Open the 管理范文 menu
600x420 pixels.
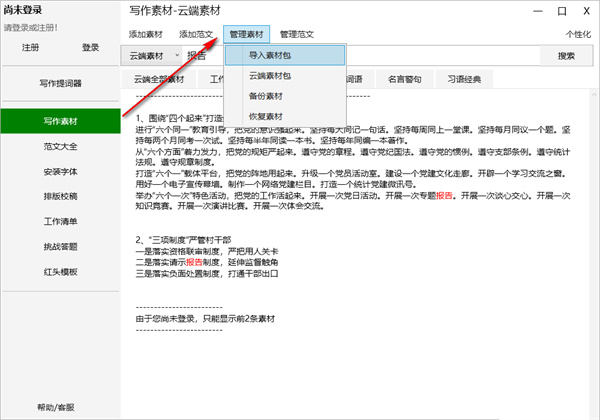pyautogui.click(x=297, y=33)
